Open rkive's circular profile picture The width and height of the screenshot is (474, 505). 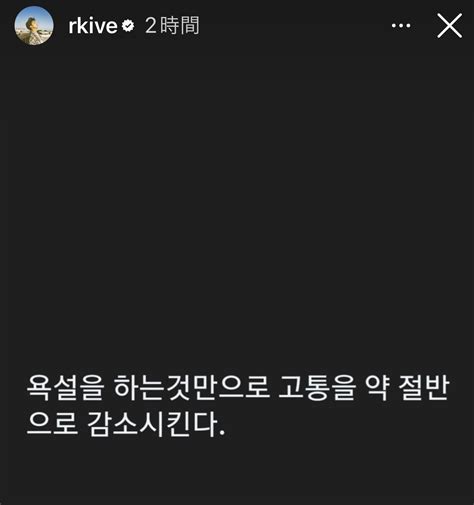[x=34, y=25]
